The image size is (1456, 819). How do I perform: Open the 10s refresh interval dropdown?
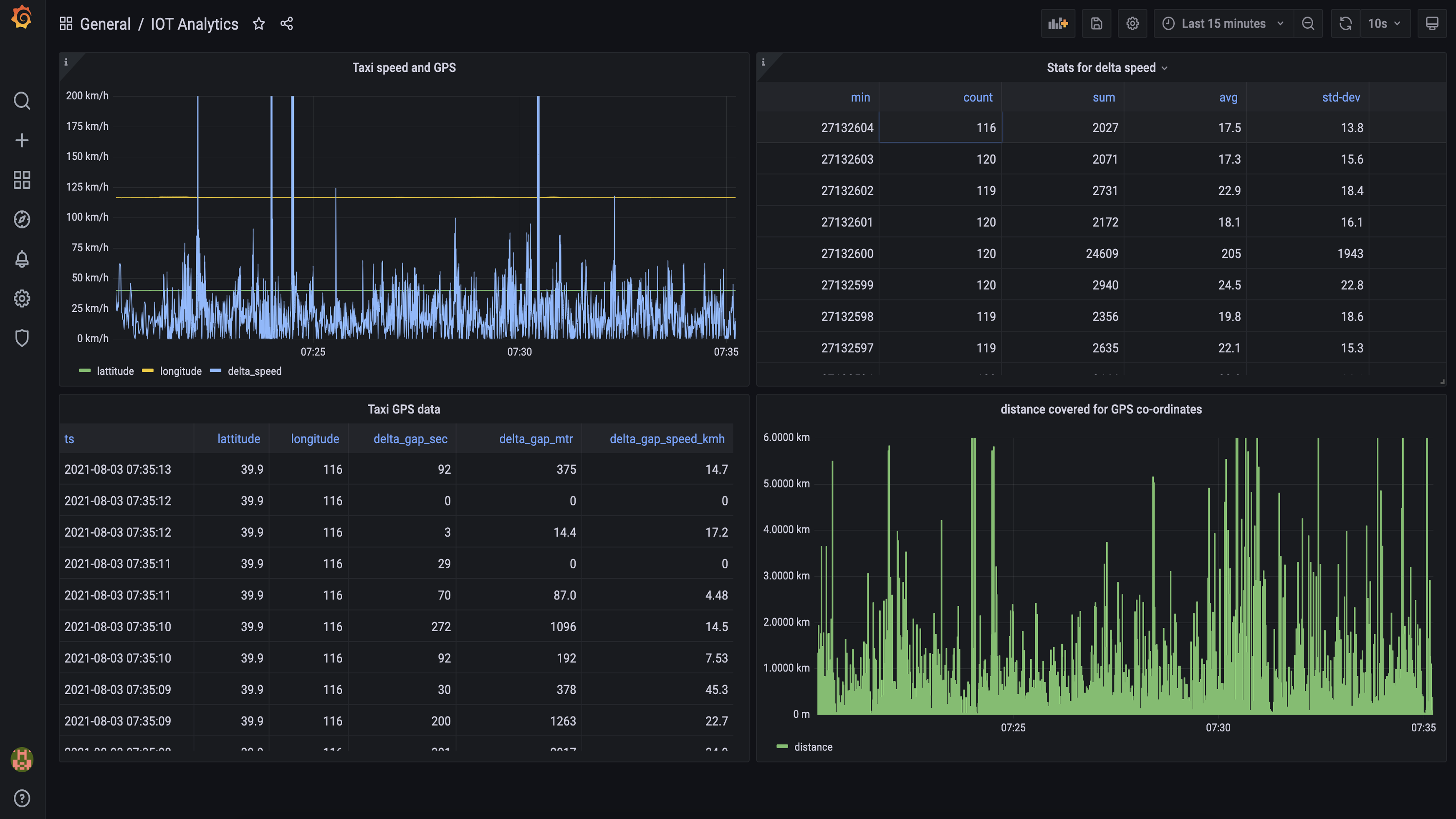(1385, 23)
